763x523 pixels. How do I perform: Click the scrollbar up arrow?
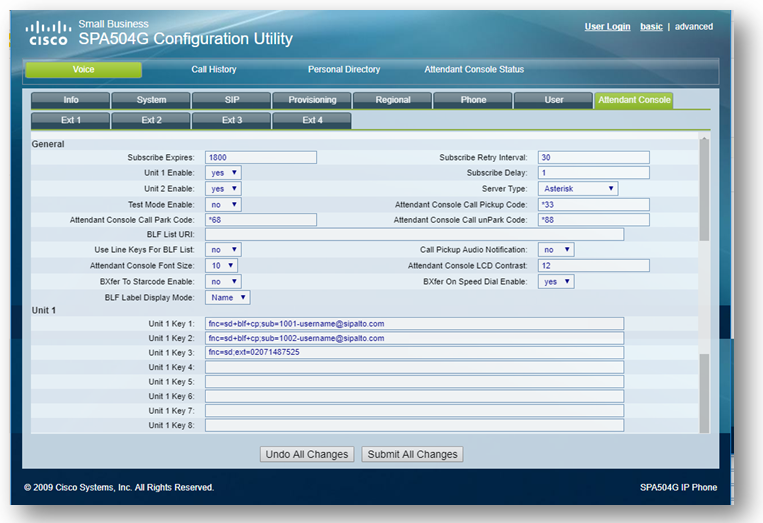tap(704, 139)
